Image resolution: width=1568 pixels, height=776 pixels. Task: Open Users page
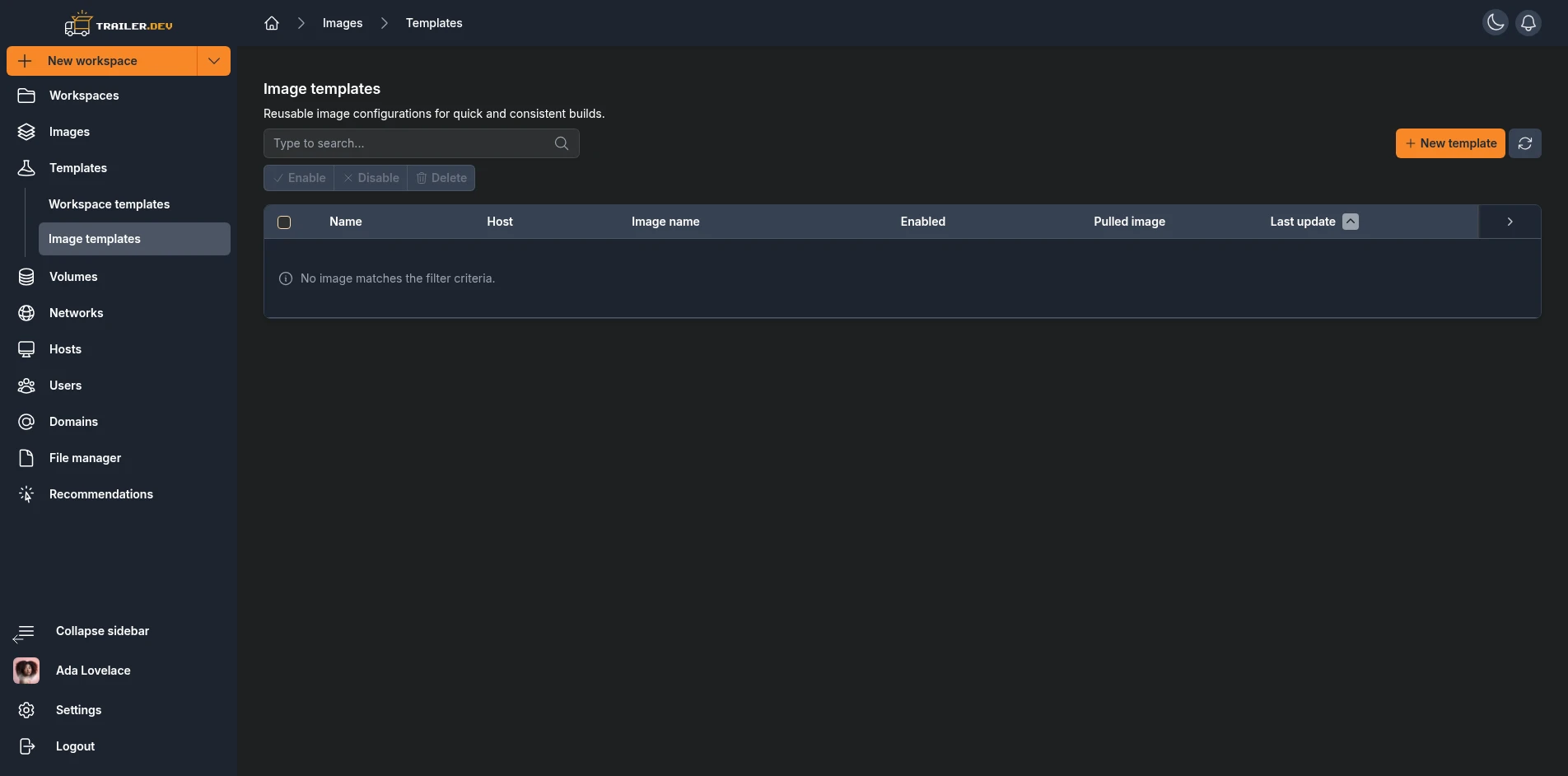click(x=119, y=386)
